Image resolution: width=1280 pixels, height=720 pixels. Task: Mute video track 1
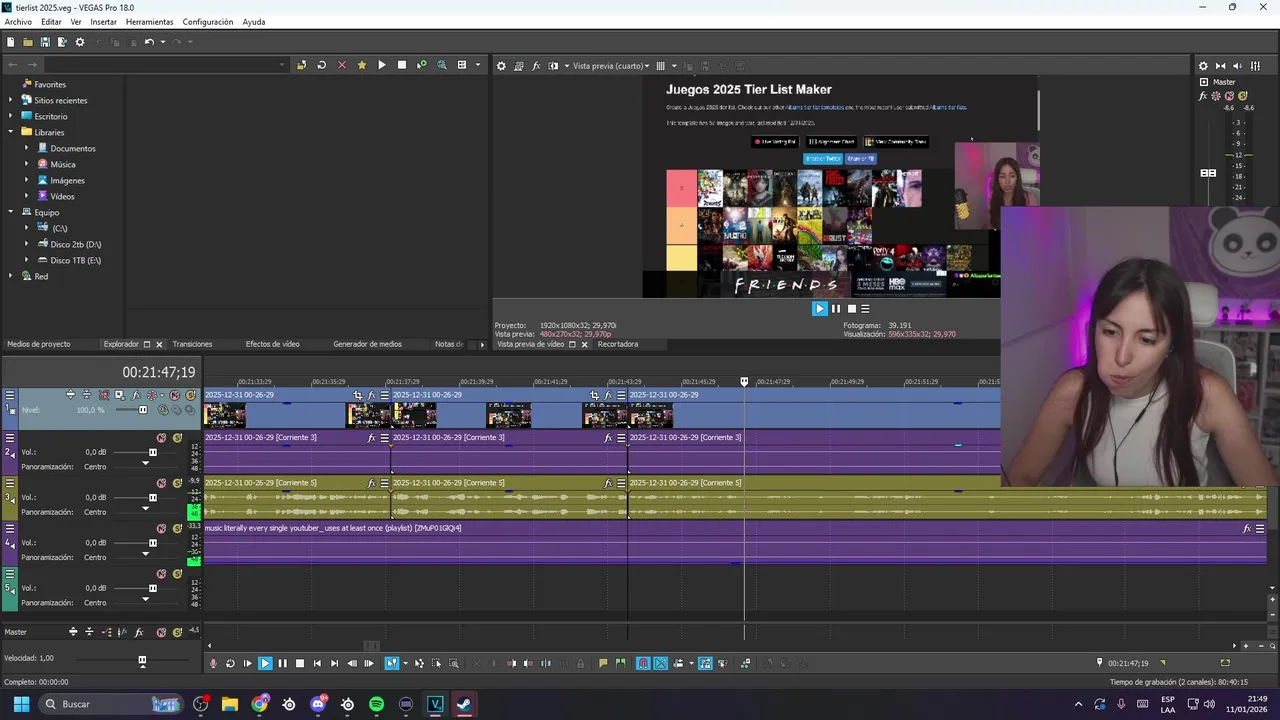click(175, 395)
